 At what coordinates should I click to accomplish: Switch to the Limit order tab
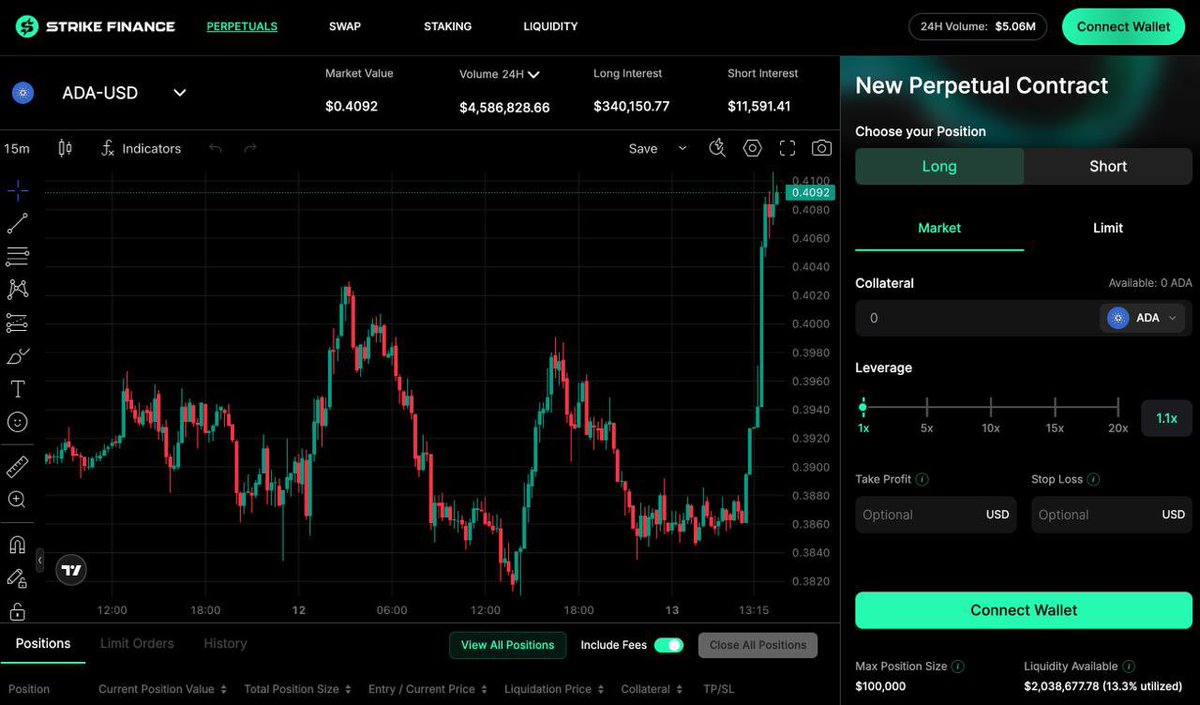click(x=1108, y=228)
